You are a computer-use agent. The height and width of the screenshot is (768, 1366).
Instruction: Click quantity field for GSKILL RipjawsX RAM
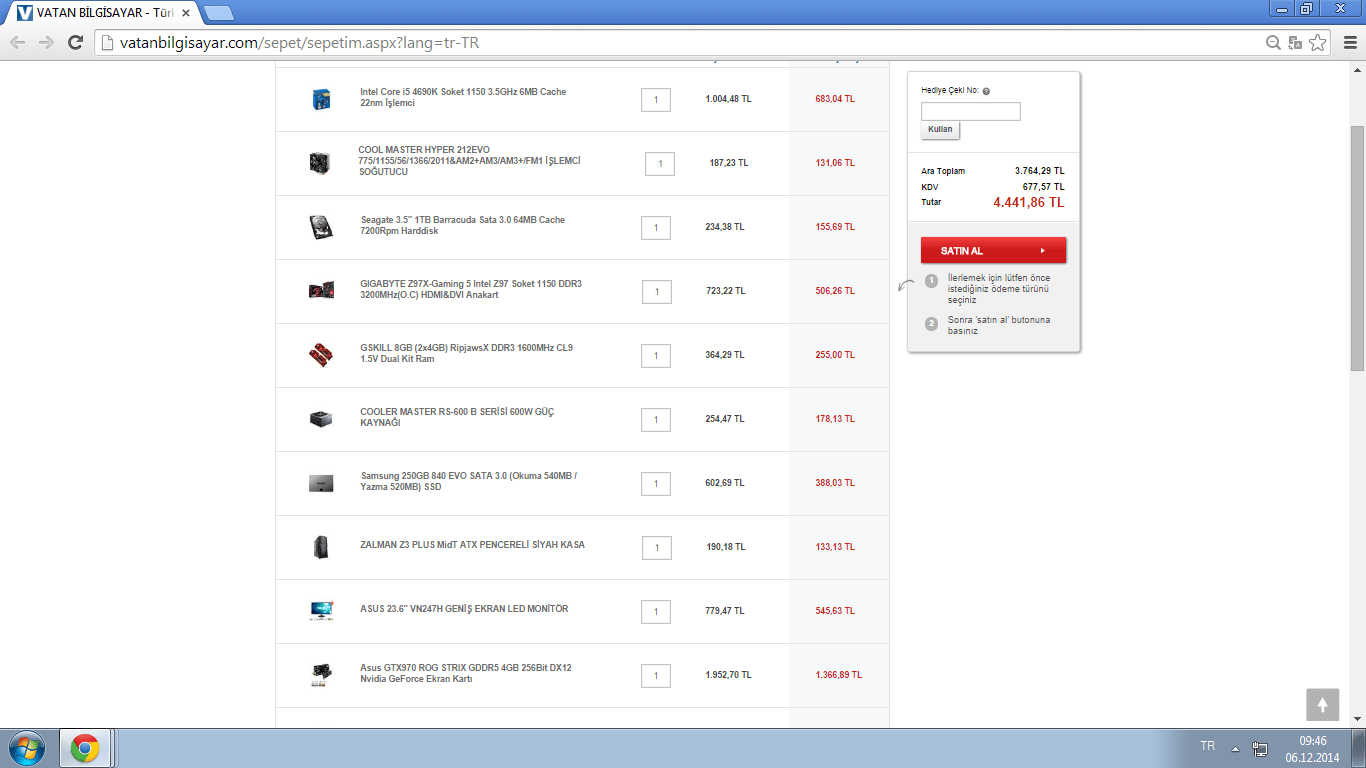click(656, 356)
